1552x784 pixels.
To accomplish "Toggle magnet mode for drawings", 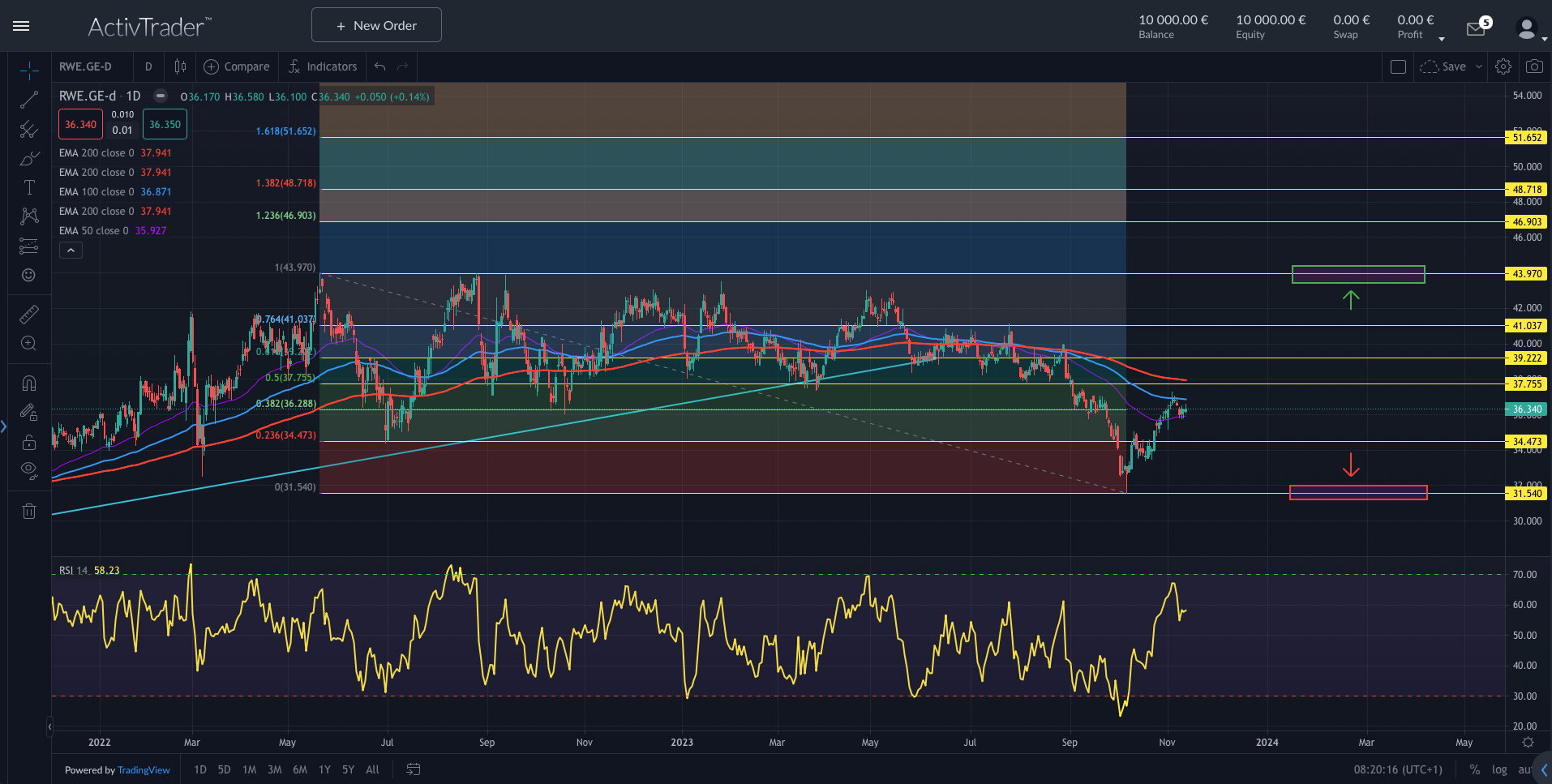I will coord(29,383).
